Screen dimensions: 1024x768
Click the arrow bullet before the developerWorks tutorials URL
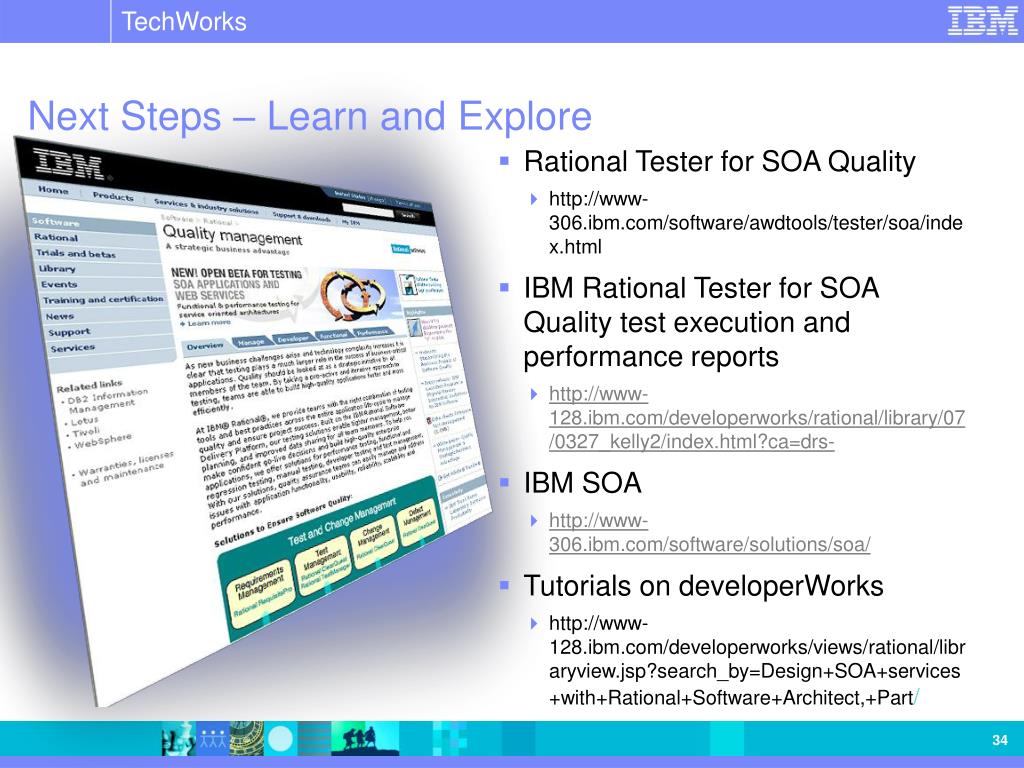pyautogui.click(x=535, y=624)
